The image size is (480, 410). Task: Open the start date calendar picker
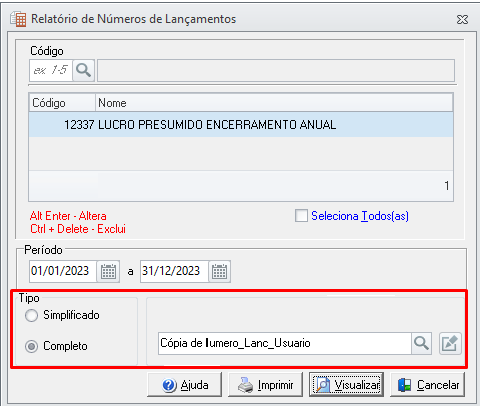(x=108, y=271)
